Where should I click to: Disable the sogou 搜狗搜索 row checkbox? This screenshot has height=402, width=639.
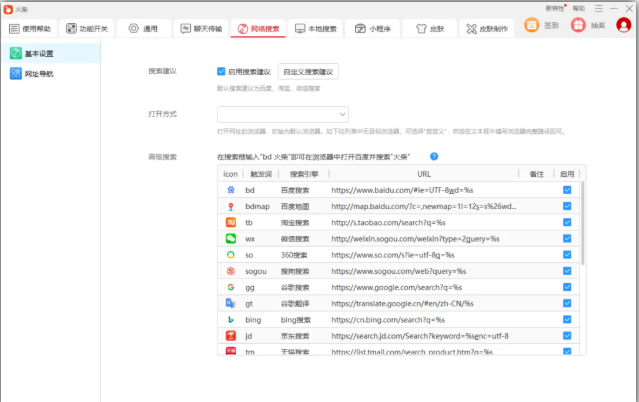[567, 271]
